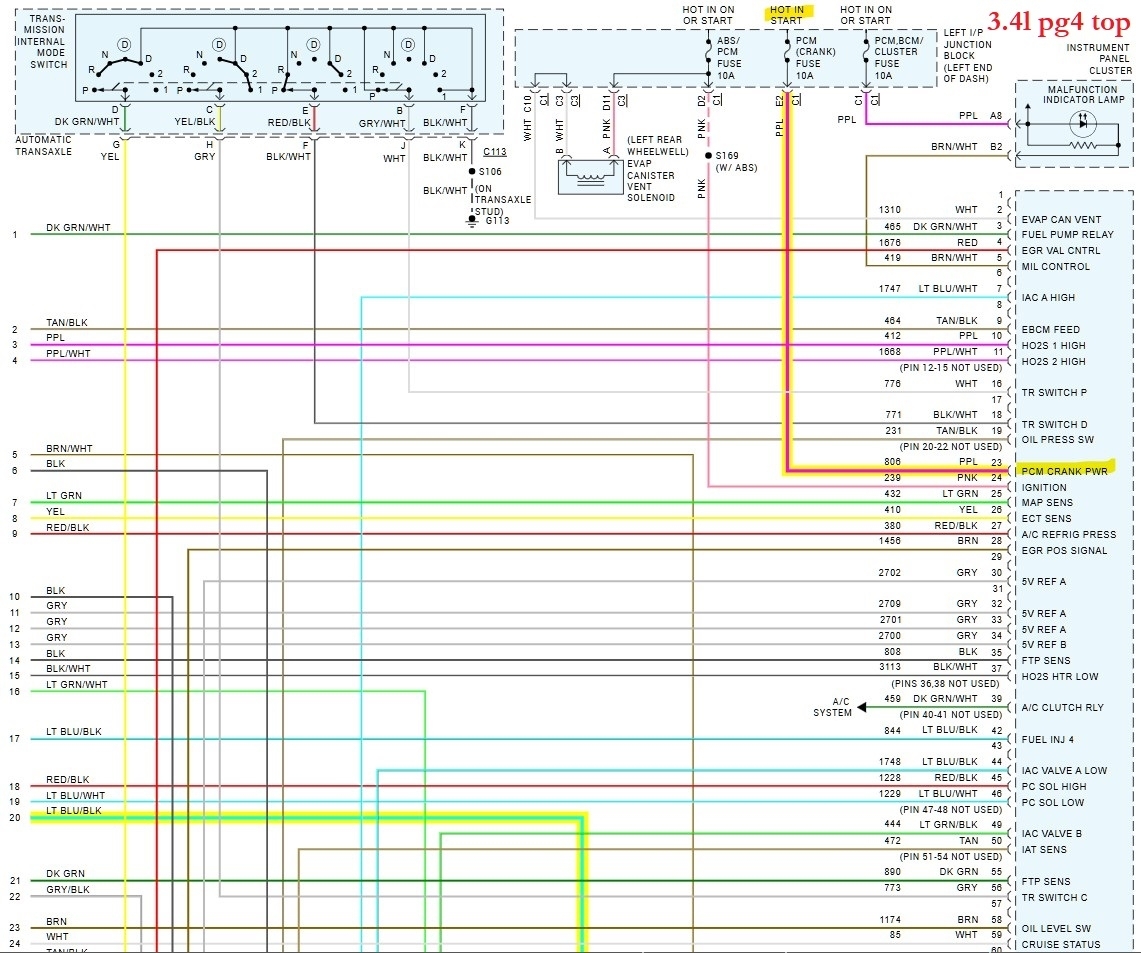
Task: Click the 'EGR POS SIGNAL' label
Action: pos(1064,551)
